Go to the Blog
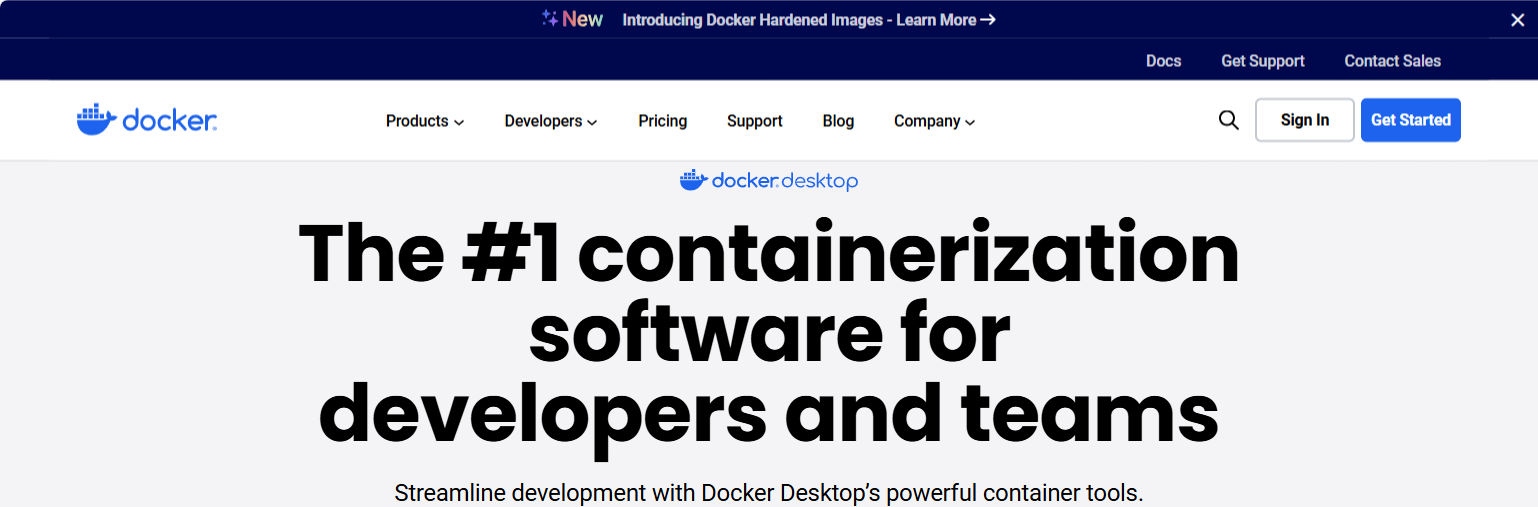This screenshot has width=1538, height=507. coord(838,121)
